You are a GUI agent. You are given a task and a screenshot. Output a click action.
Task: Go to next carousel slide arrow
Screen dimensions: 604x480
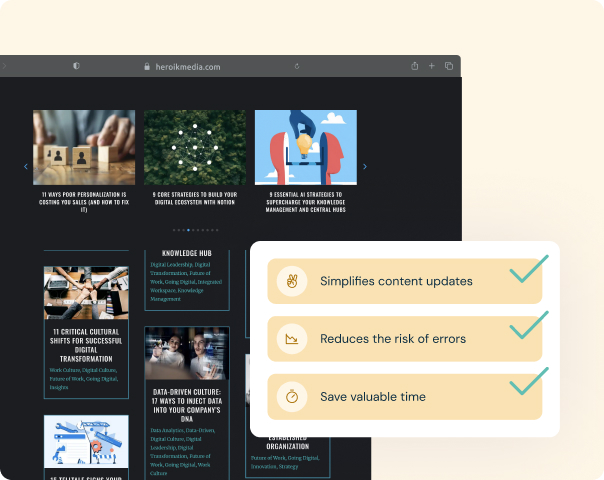(365, 166)
